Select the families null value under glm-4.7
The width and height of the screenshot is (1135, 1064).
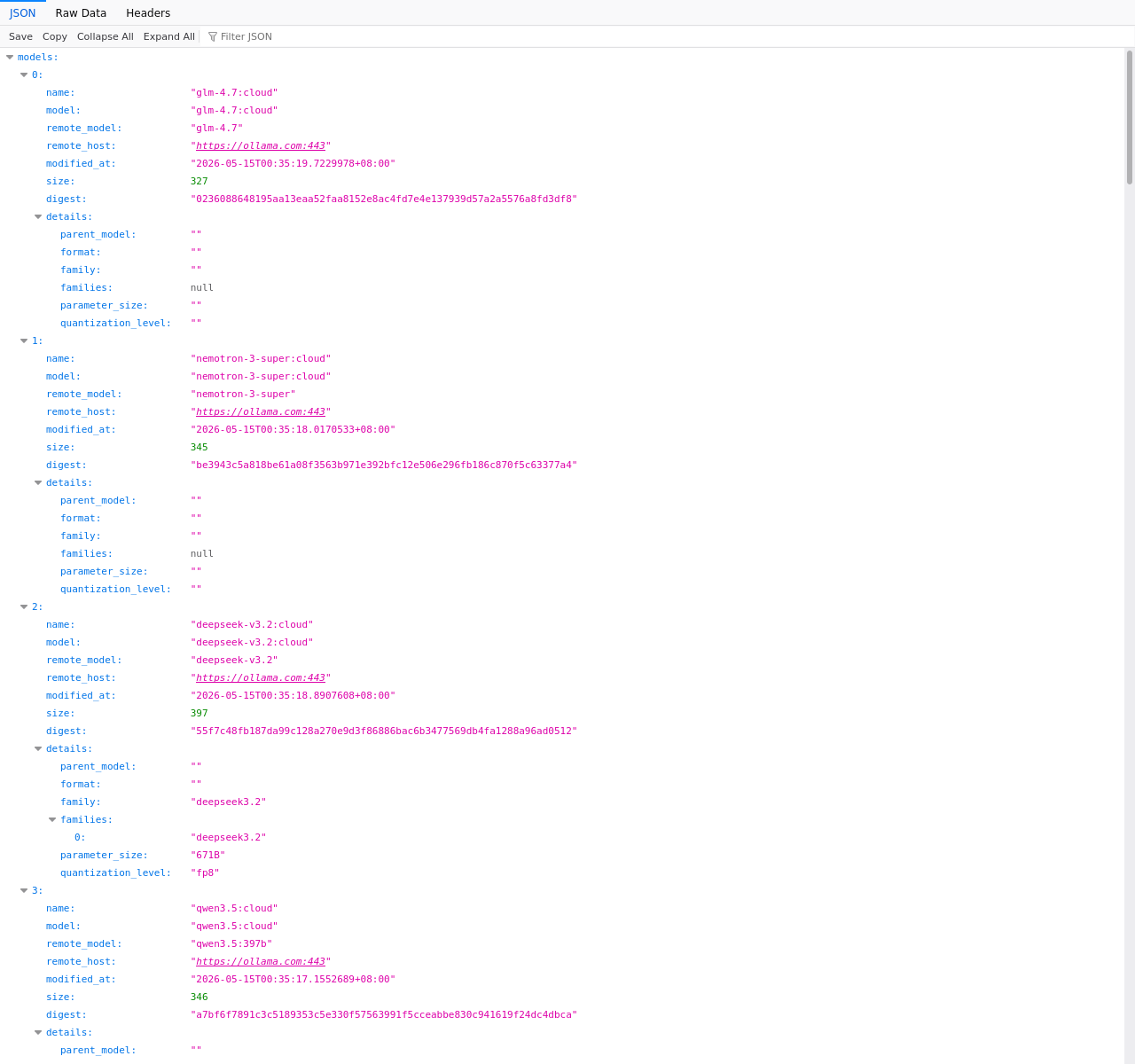pyautogui.click(x=202, y=287)
